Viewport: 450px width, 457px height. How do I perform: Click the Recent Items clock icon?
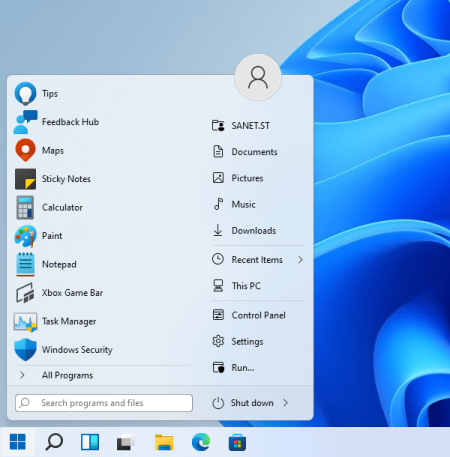[x=218, y=259]
